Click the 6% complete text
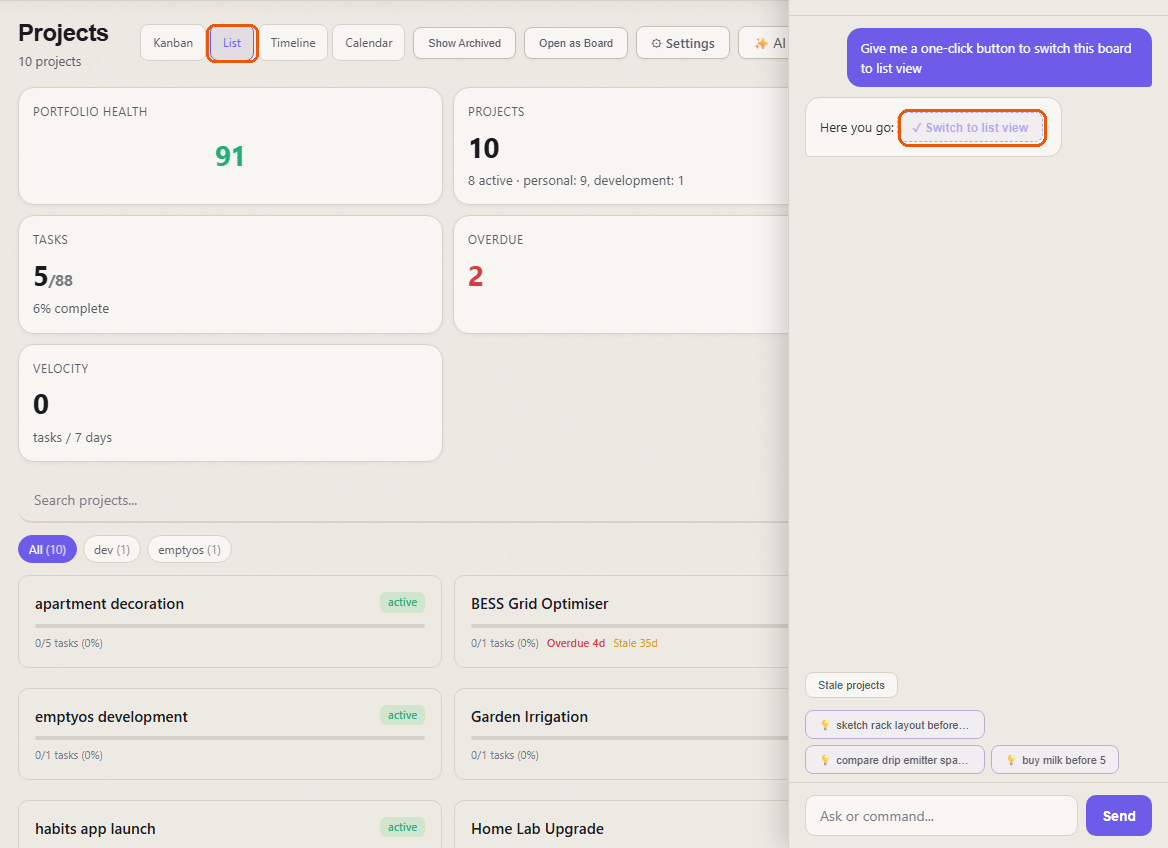 71,308
